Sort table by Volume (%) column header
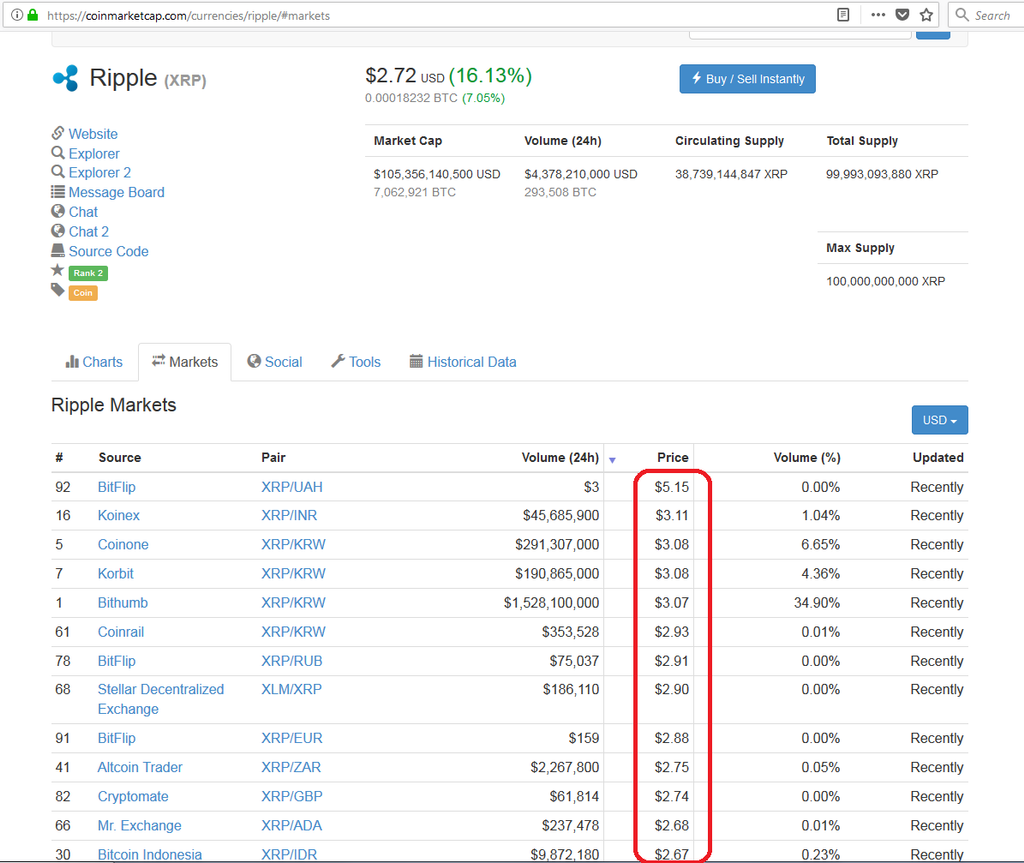Screen dimensions: 1024x863 807,457
